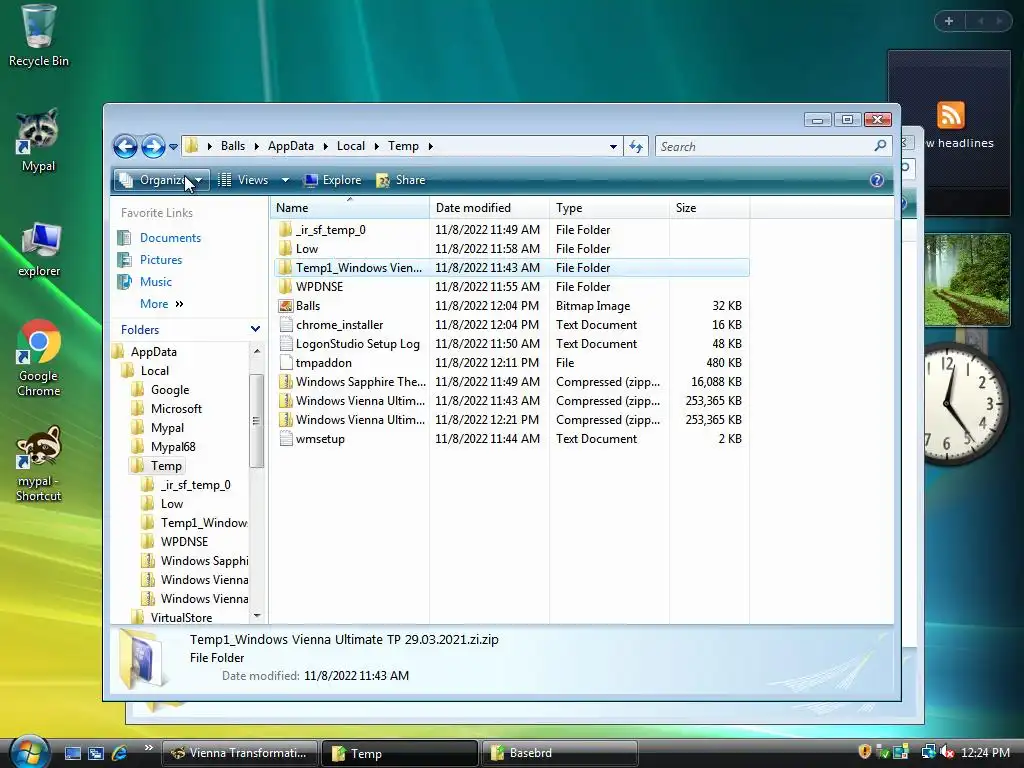
Task: Click the network tray icon
Action: [x=928, y=752]
